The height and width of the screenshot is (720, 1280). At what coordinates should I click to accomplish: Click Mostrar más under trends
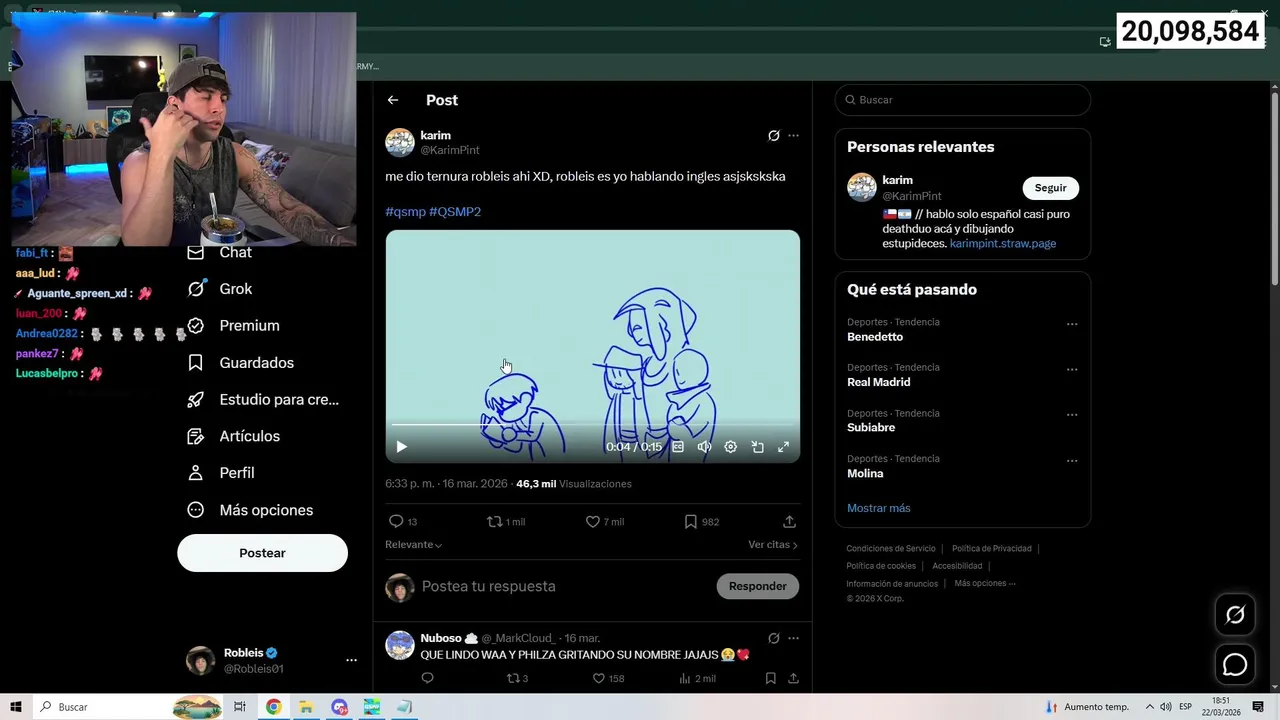point(879,508)
